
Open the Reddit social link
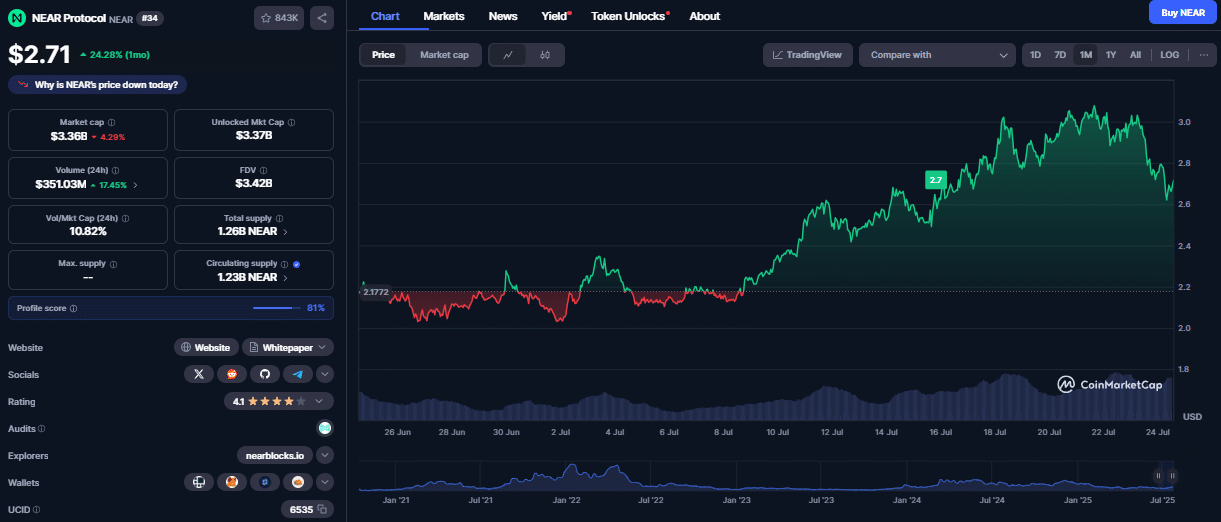pyautogui.click(x=232, y=374)
